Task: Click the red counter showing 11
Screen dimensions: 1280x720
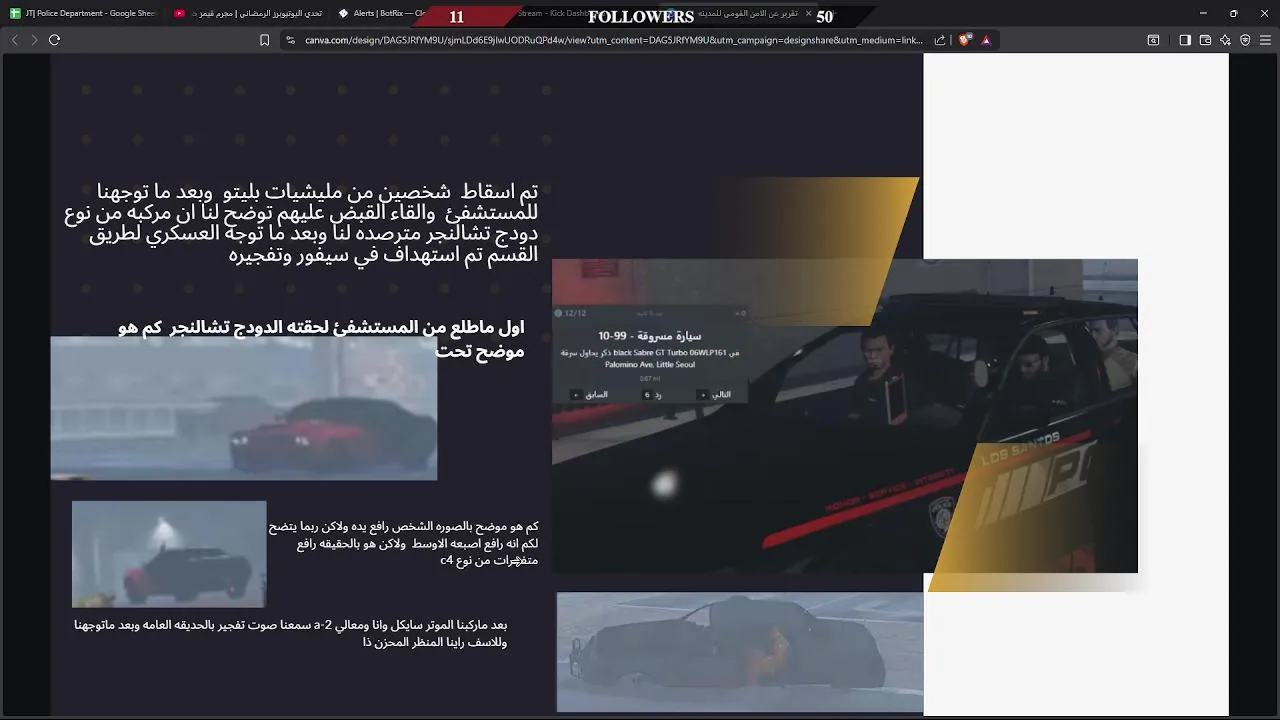Action: coord(456,17)
